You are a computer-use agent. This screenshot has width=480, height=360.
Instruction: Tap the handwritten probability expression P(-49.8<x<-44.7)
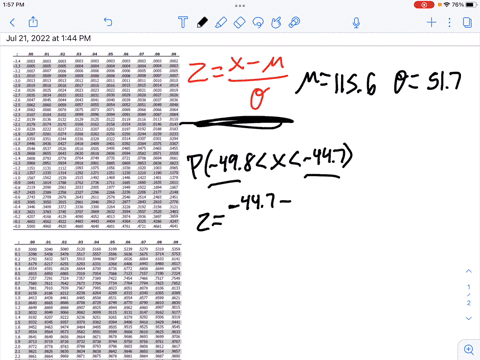270,162
